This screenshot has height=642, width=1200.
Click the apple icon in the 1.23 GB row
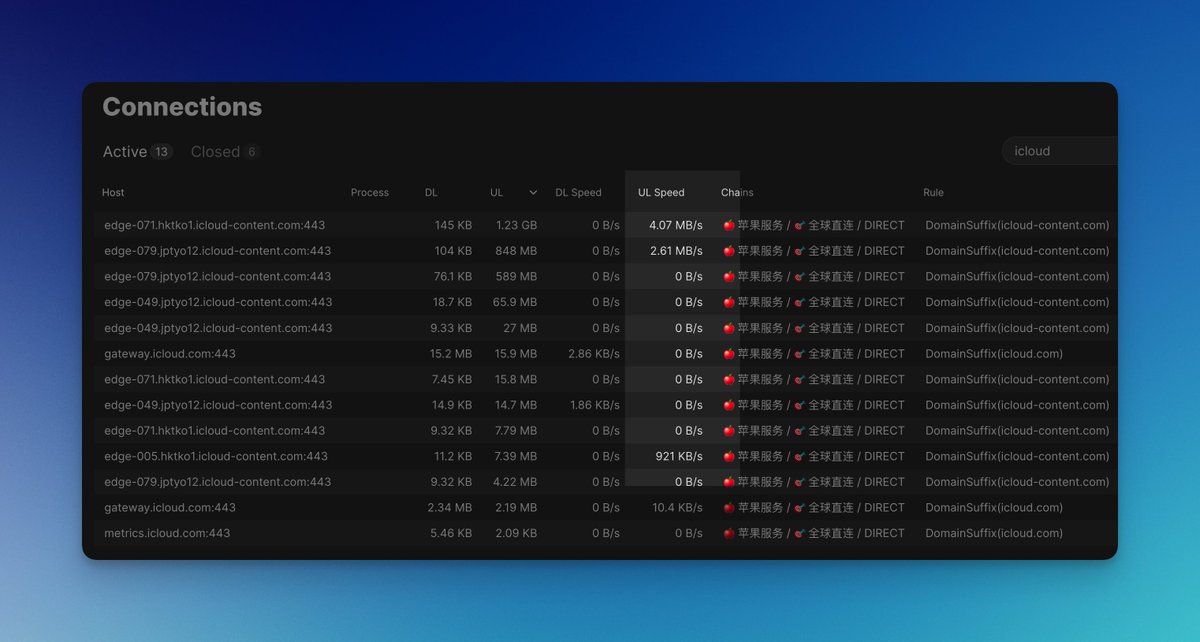[728, 225]
